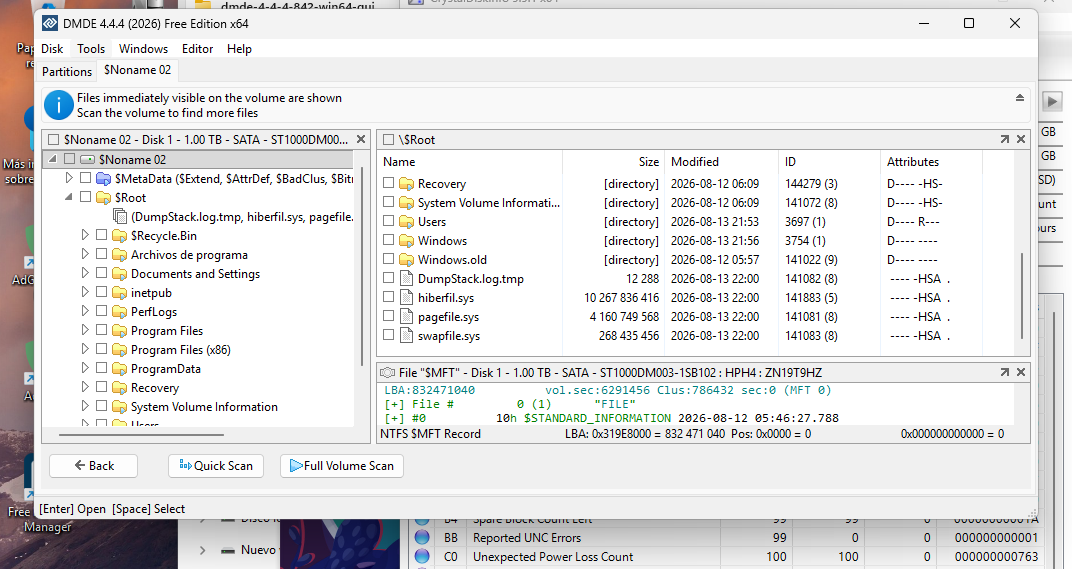Click the DumpStack.log.tmp file icon in list
This screenshot has width=1072, height=569.
[406, 279]
